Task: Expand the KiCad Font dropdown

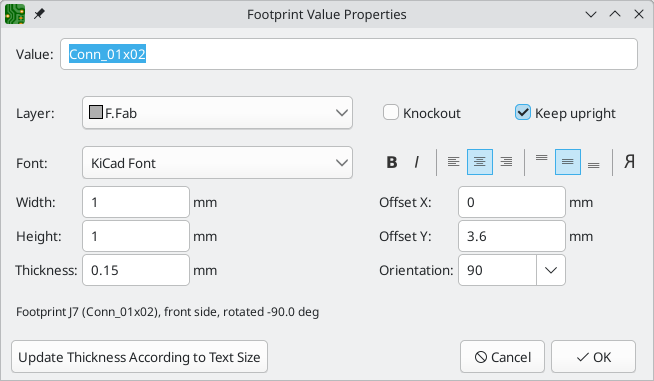Action: click(217, 163)
